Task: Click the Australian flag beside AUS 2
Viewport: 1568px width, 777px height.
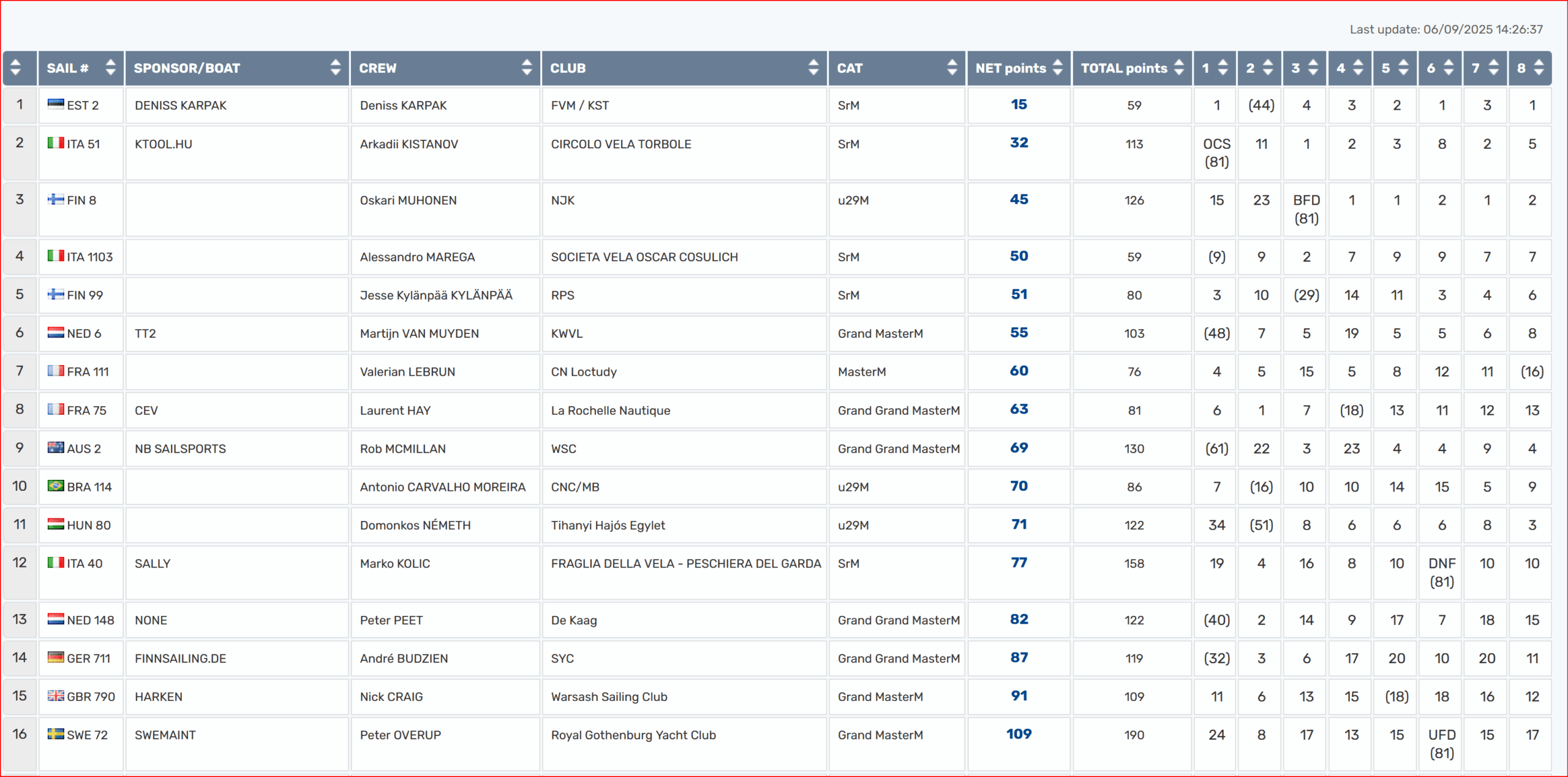Action: click(x=56, y=447)
